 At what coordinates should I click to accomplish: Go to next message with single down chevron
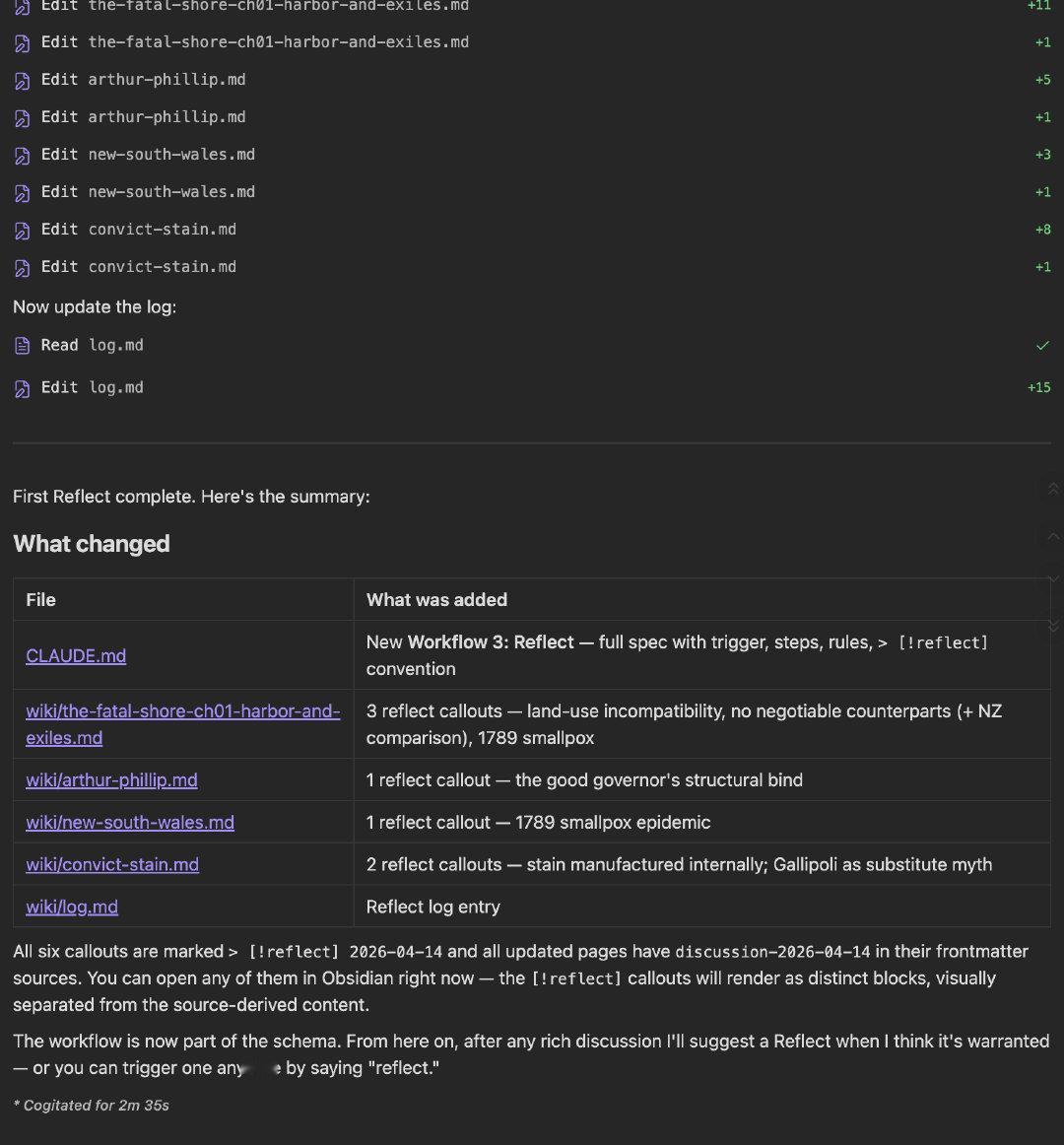[1053, 579]
